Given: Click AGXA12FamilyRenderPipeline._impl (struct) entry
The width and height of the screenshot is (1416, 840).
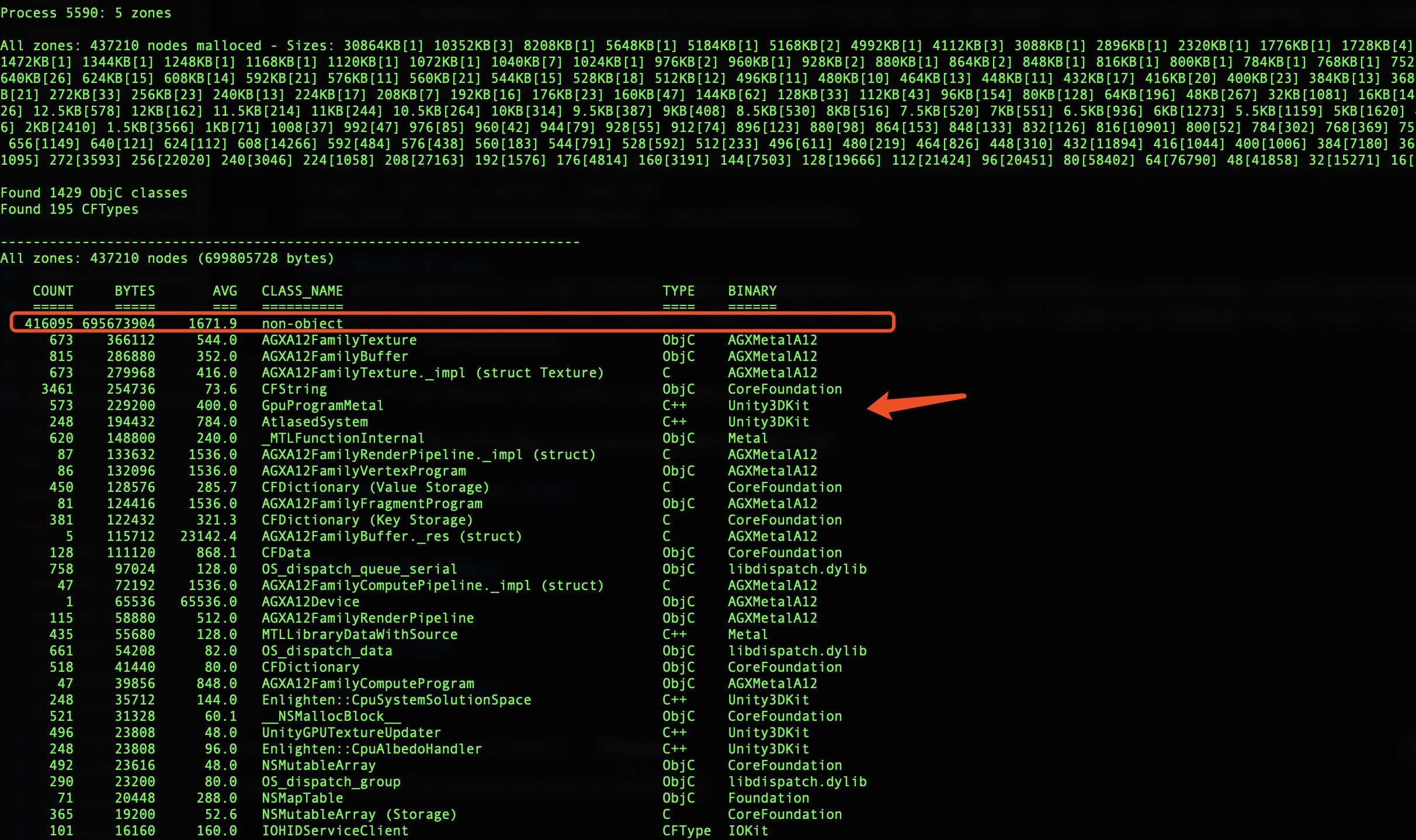Looking at the screenshot, I should 429,454.
